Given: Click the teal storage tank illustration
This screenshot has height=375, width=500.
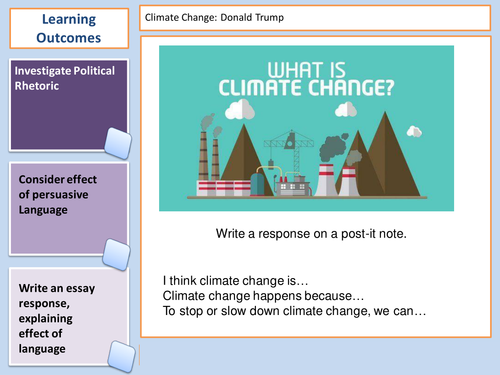Looking at the screenshot, I should point(257,184).
